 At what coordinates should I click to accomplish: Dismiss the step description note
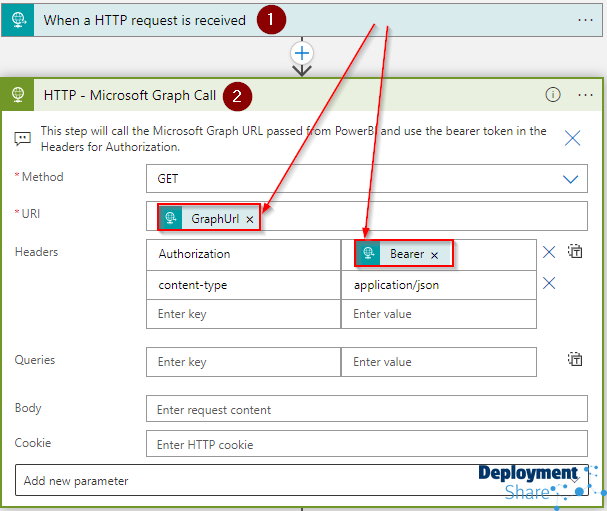coord(573,138)
